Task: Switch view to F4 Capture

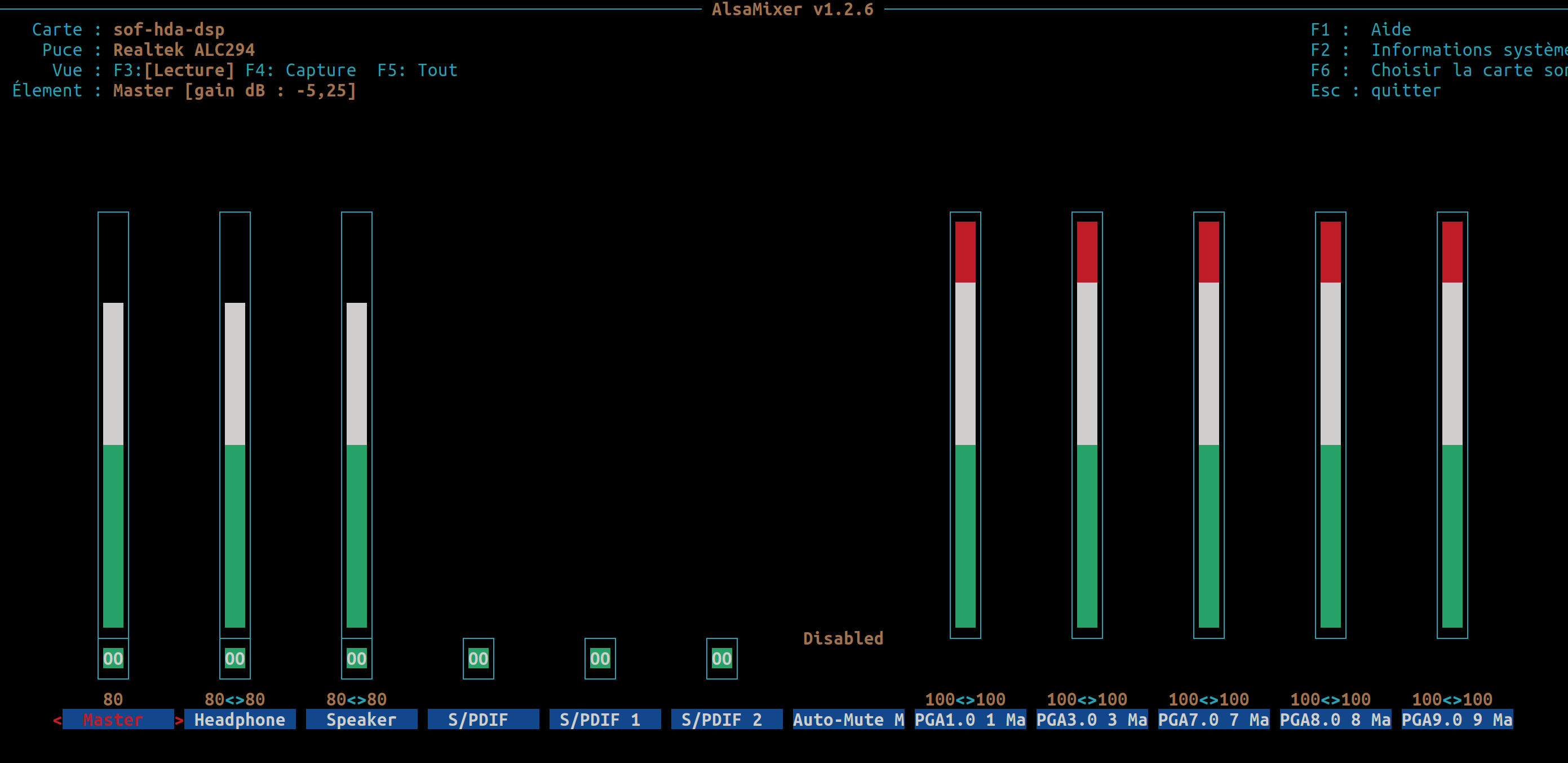Action: pos(301,70)
